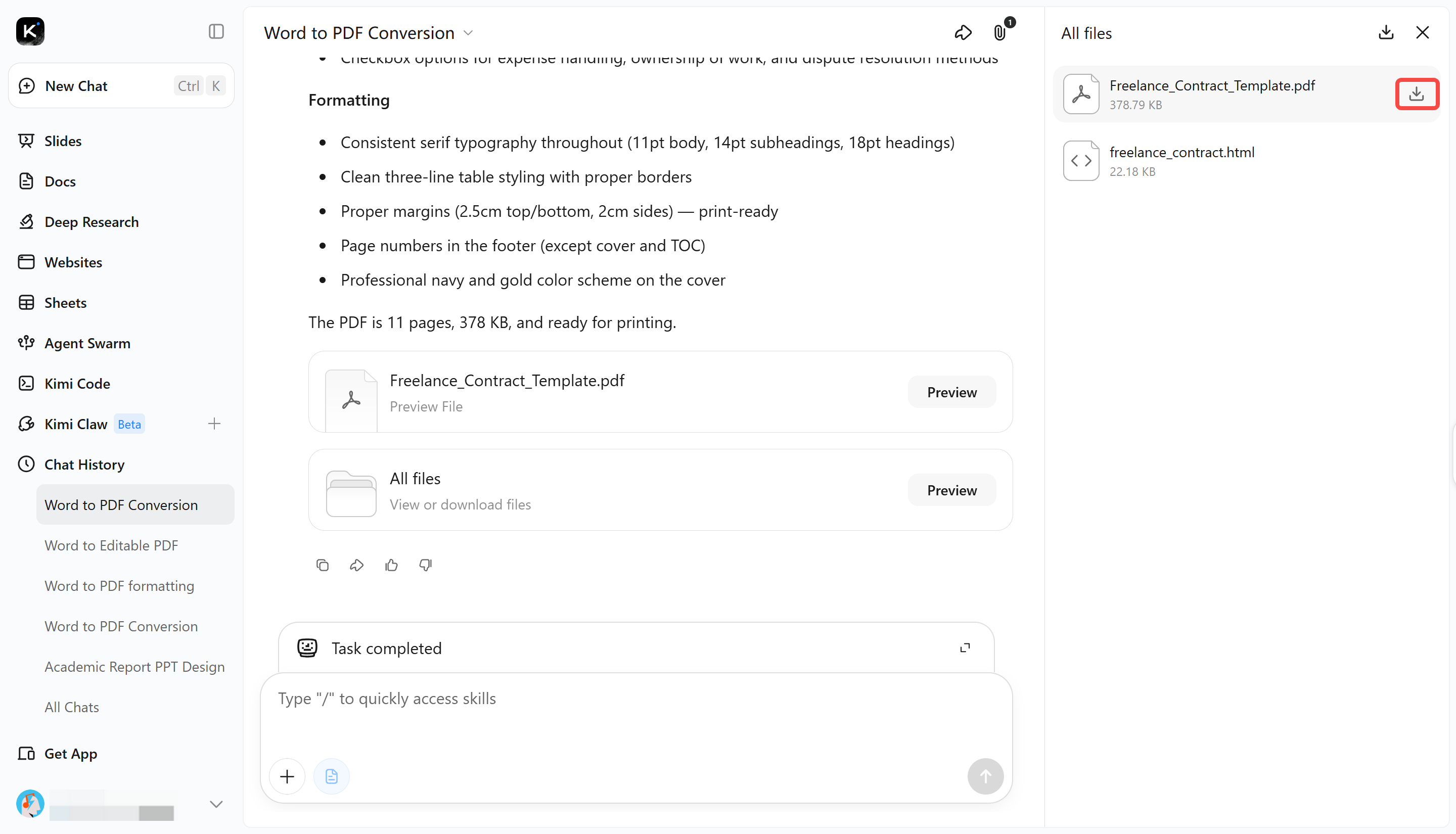Toggle the sidebar collapse icon

[x=216, y=31]
